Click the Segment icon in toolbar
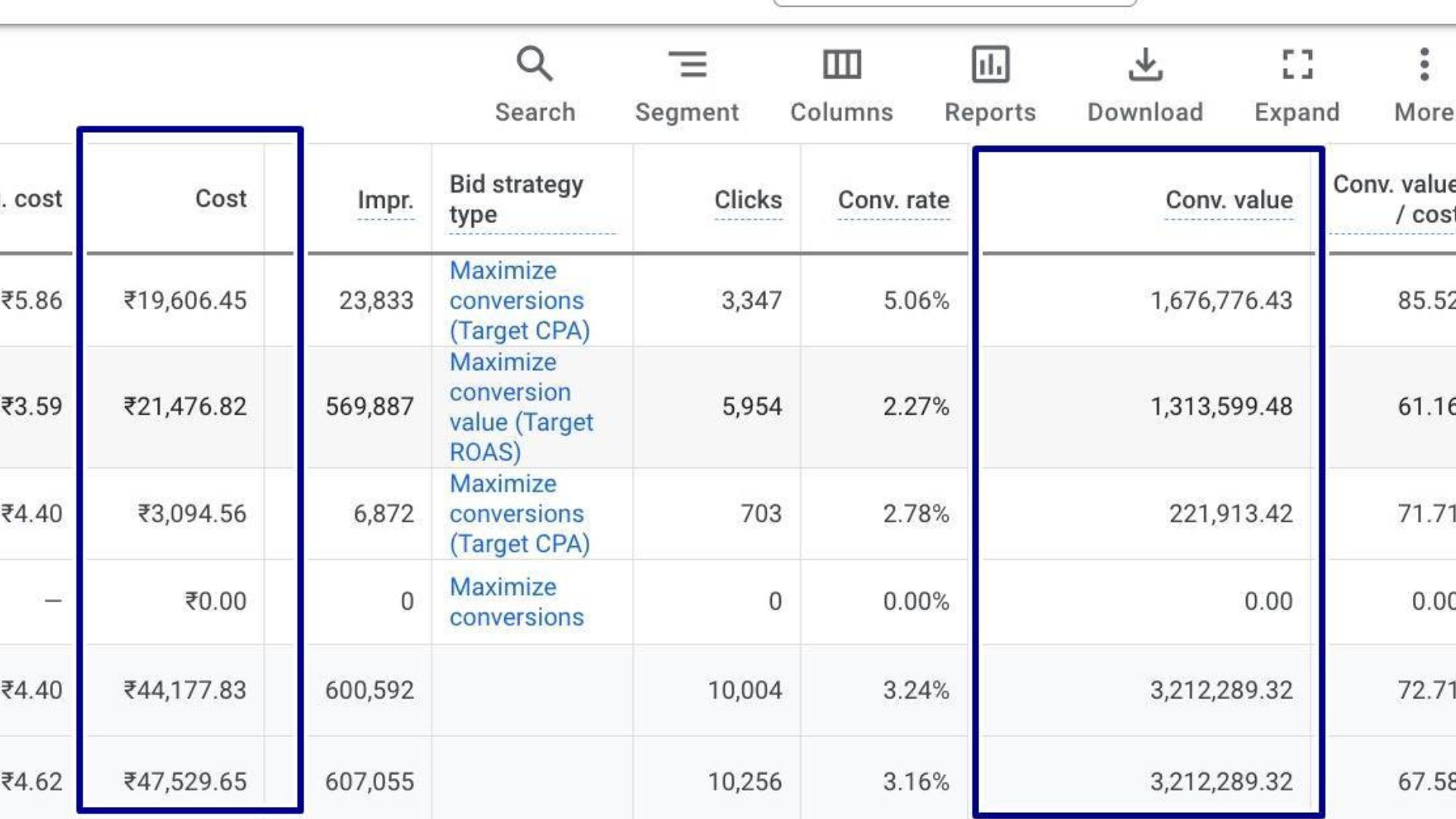This screenshot has width=1456, height=819. click(687, 64)
